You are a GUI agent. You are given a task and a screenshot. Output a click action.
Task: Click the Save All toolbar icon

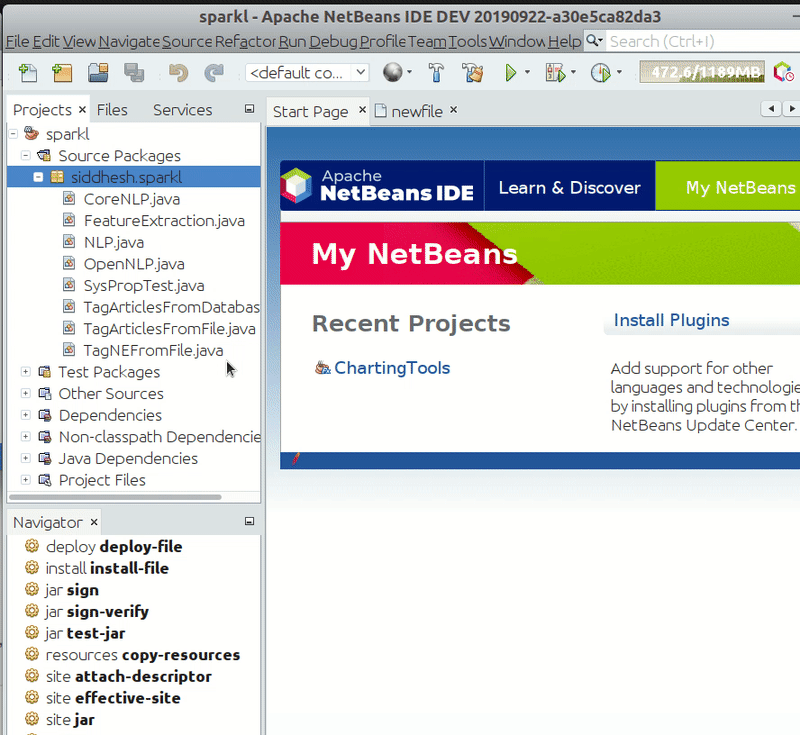[x=134, y=73]
